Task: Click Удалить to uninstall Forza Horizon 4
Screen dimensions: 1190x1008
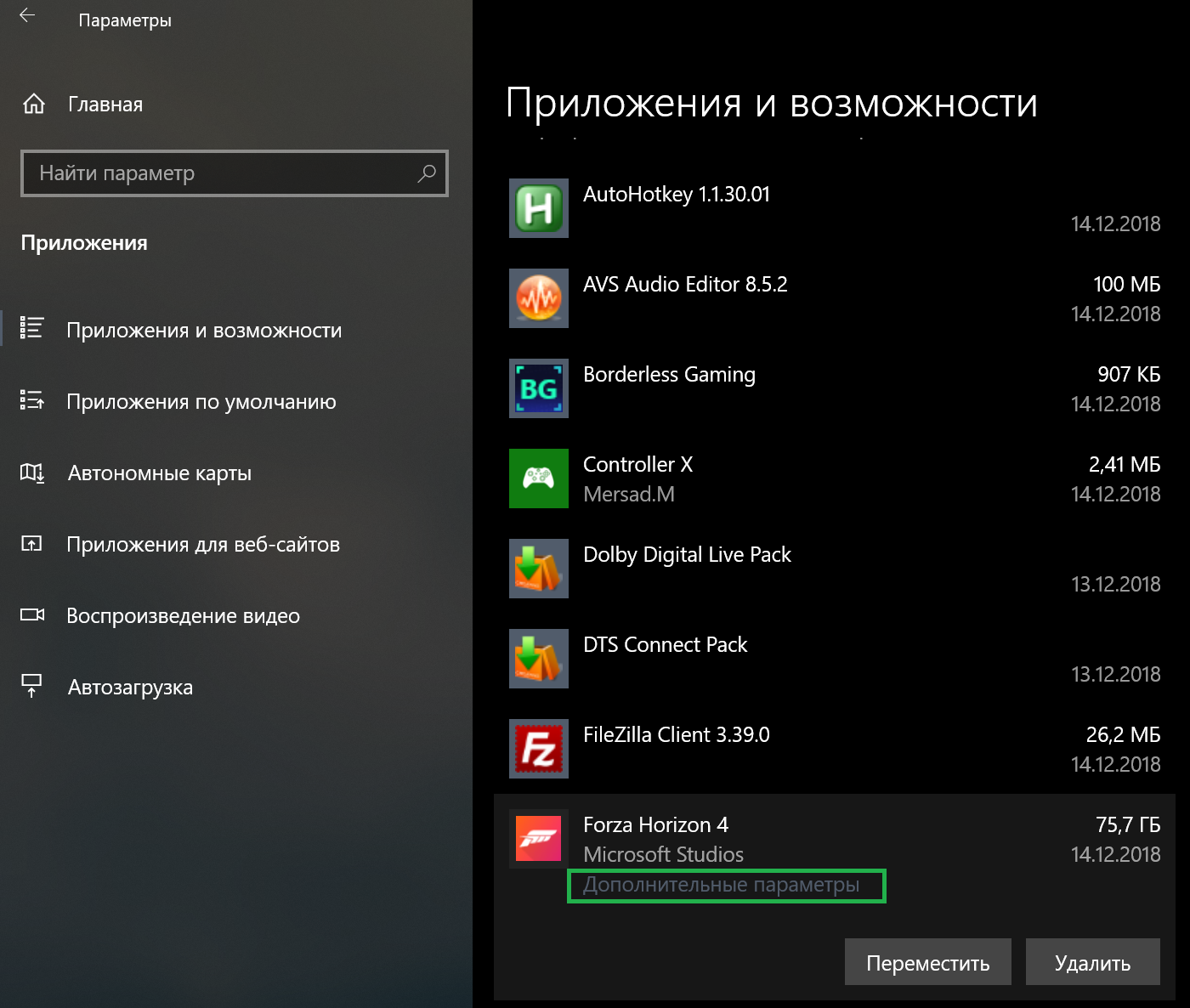Action: coord(1093,962)
